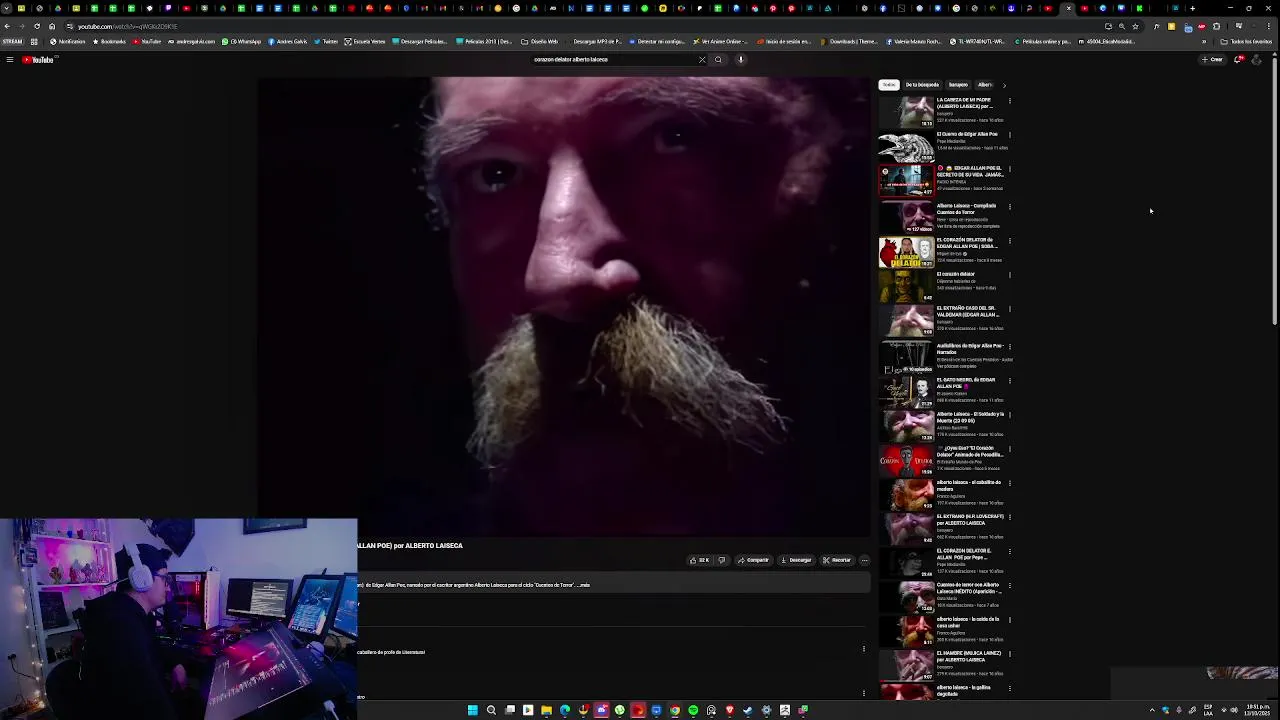Viewport: 1280px width, 720px height.
Task: Open 'EL CORAZÓN DELATOR' red heart thumbnail
Action: (x=906, y=252)
